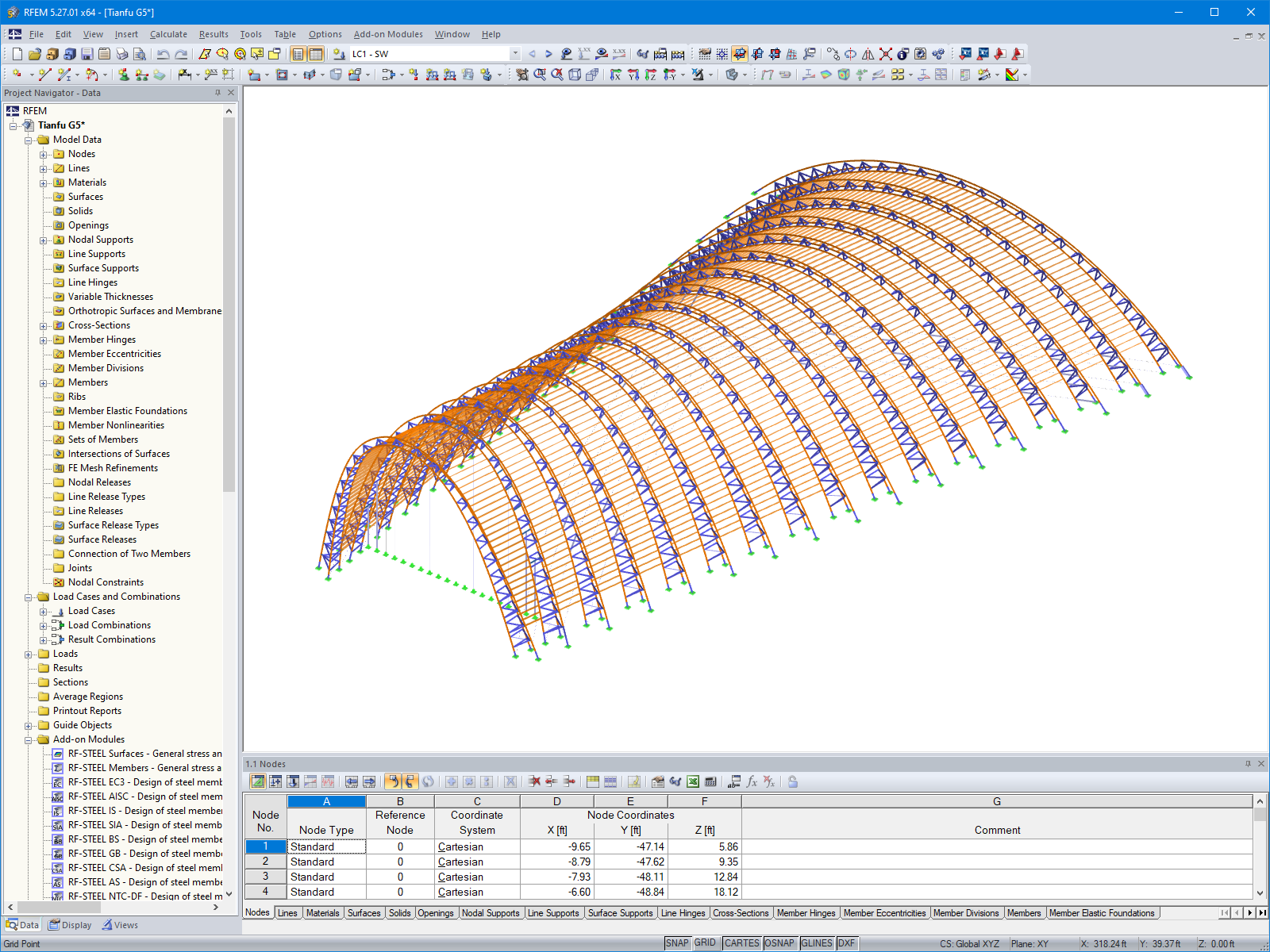Screen dimensions: 1270x952
Task: Select the X coordinate cell of Node 1
Action: pos(558,846)
